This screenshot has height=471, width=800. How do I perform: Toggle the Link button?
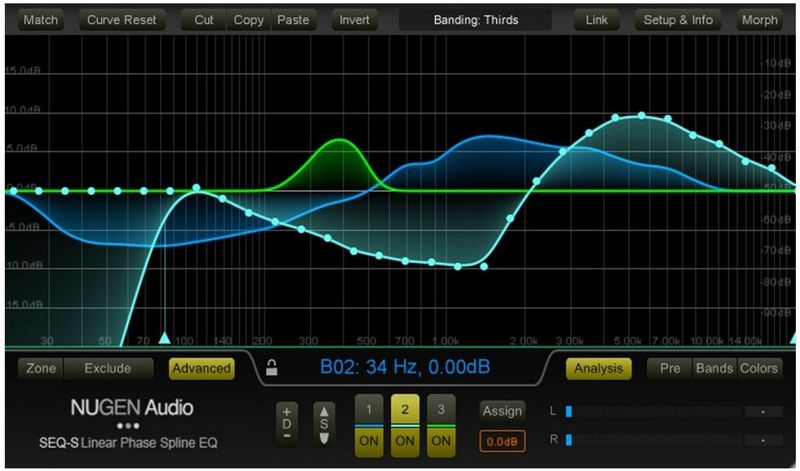(596, 20)
